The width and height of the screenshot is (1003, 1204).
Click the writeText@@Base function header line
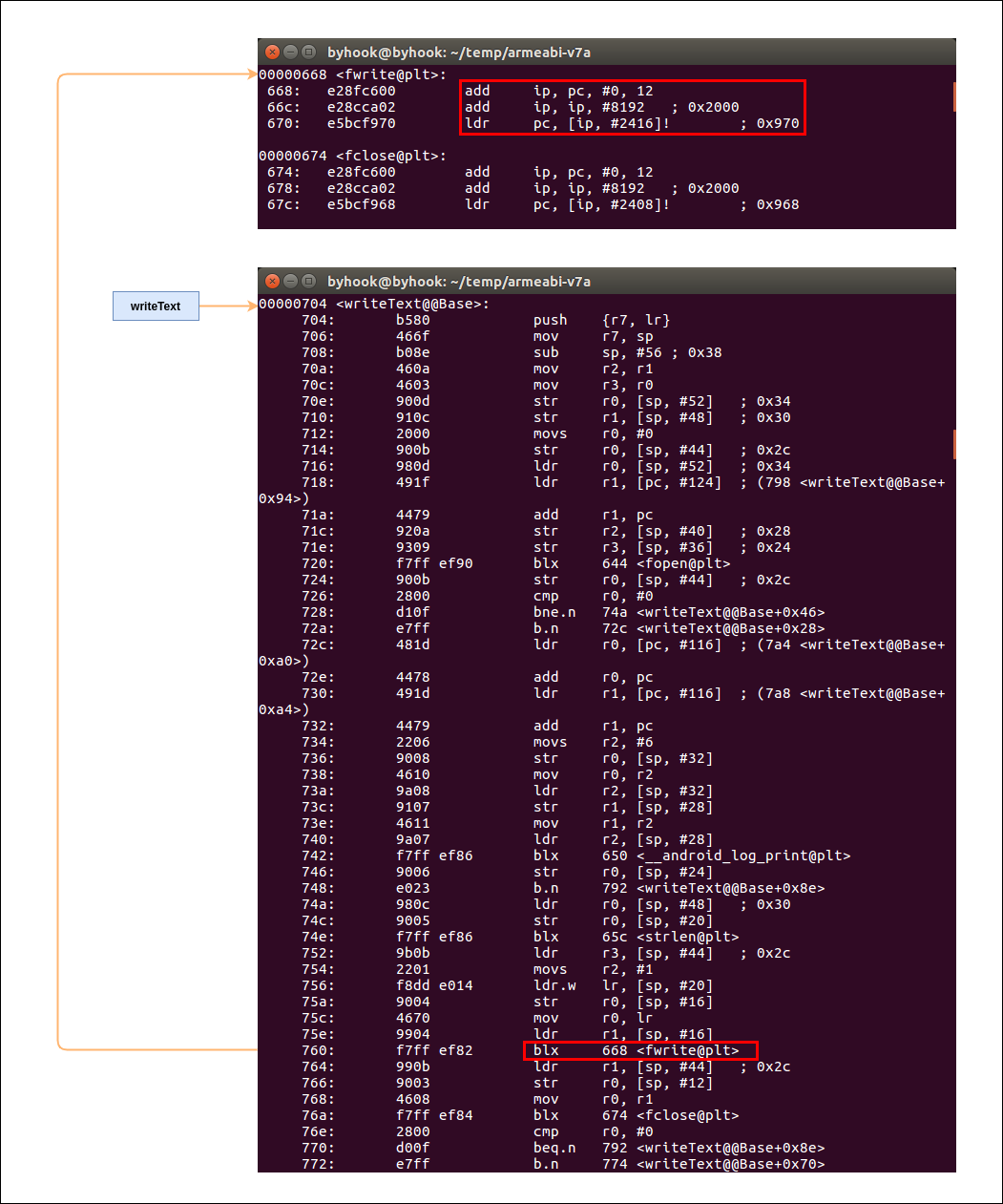tap(372, 304)
